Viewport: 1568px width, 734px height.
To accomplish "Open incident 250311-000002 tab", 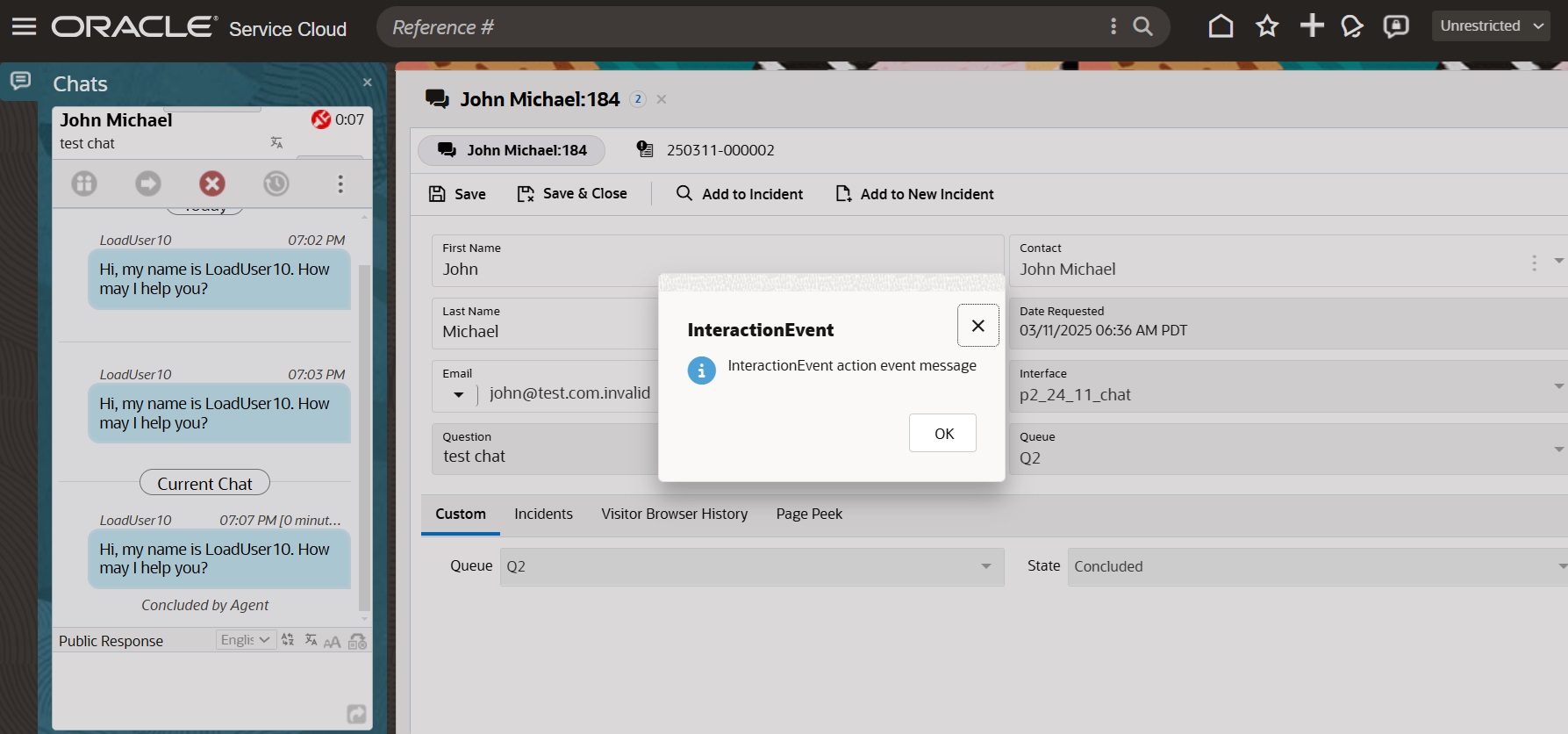I will [705, 150].
